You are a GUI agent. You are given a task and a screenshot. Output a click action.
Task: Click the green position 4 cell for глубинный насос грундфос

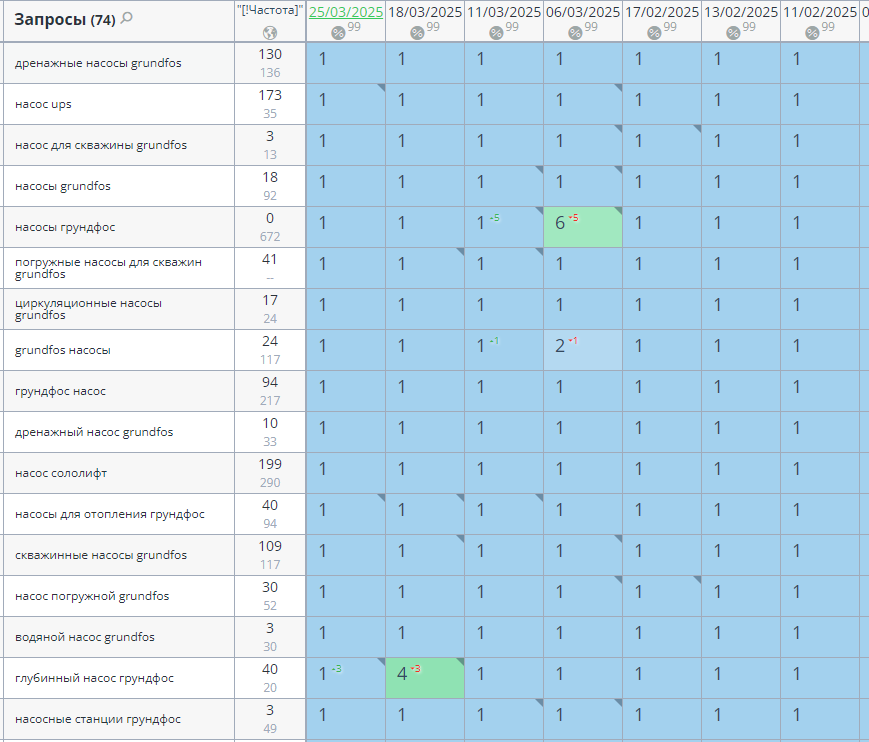coord(425,678)
